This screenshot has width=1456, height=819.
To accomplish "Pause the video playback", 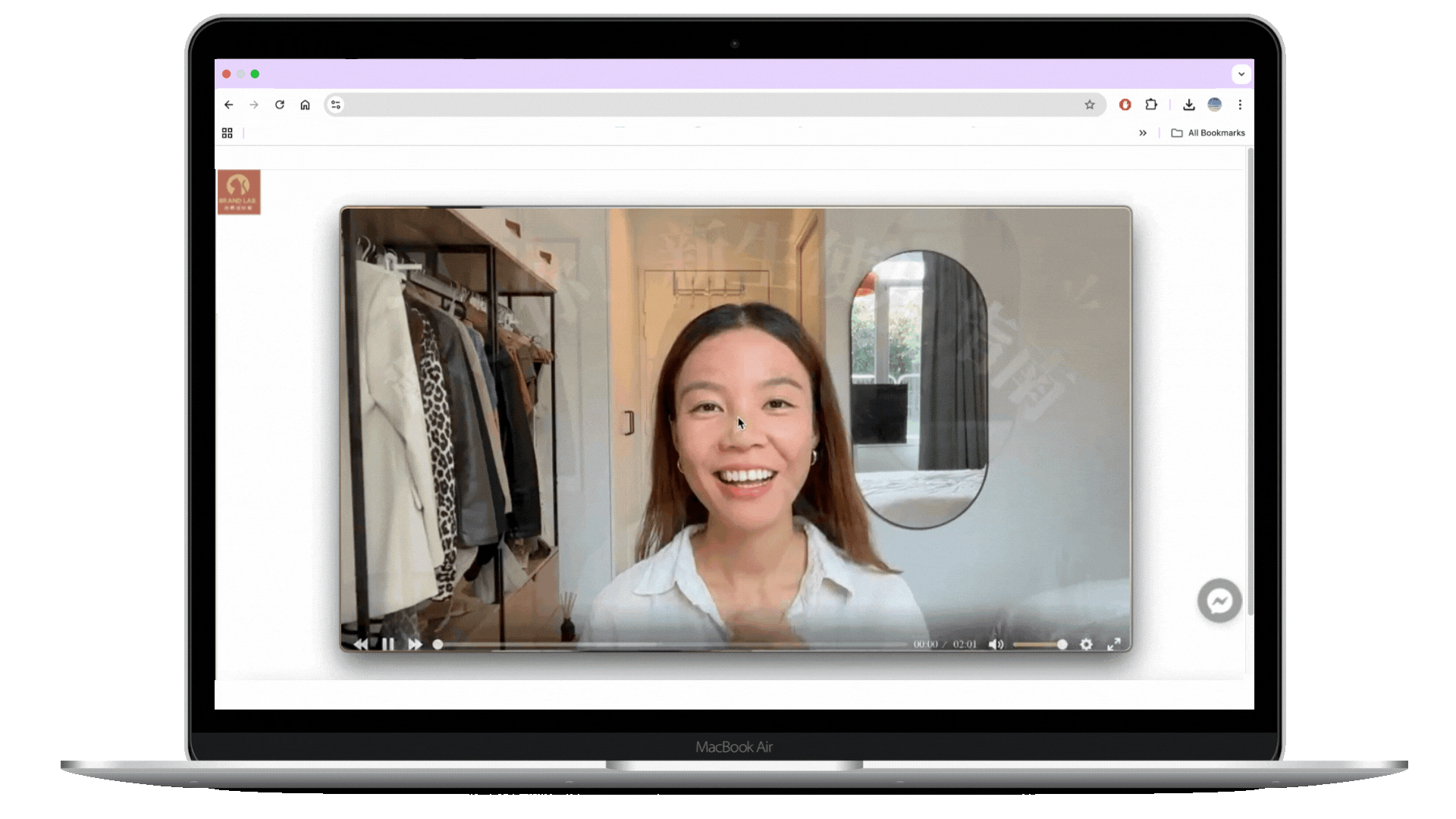I will pyautogui.click(x=388, y=644).
